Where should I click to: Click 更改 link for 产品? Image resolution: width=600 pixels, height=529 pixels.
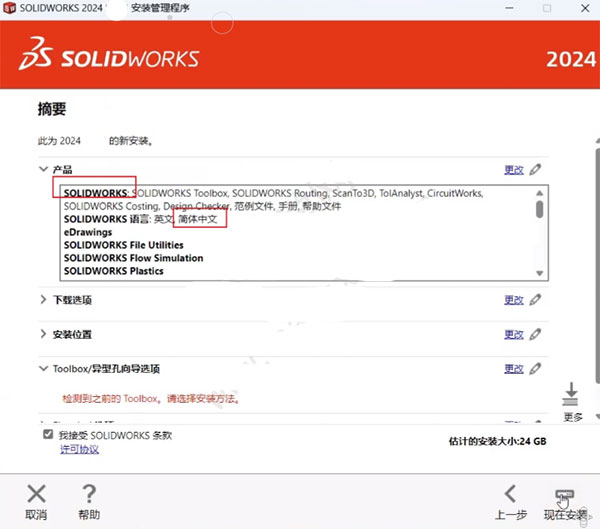(514, 170)
